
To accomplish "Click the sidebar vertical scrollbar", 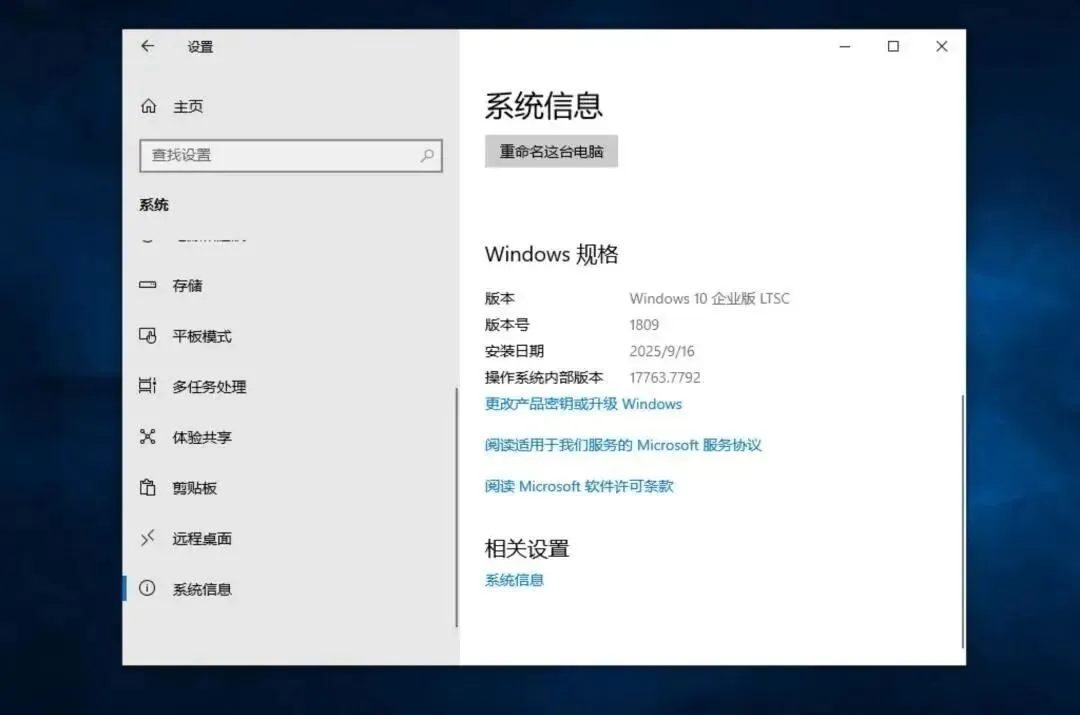I will point(456,506).
